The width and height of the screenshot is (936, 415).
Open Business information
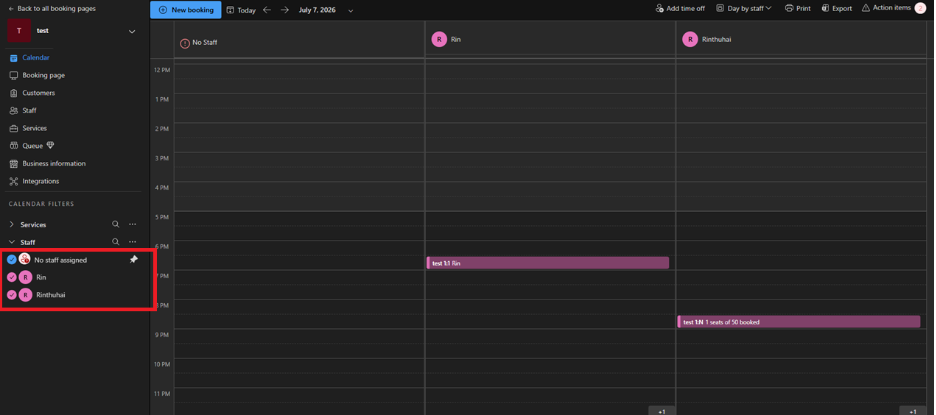54,164
